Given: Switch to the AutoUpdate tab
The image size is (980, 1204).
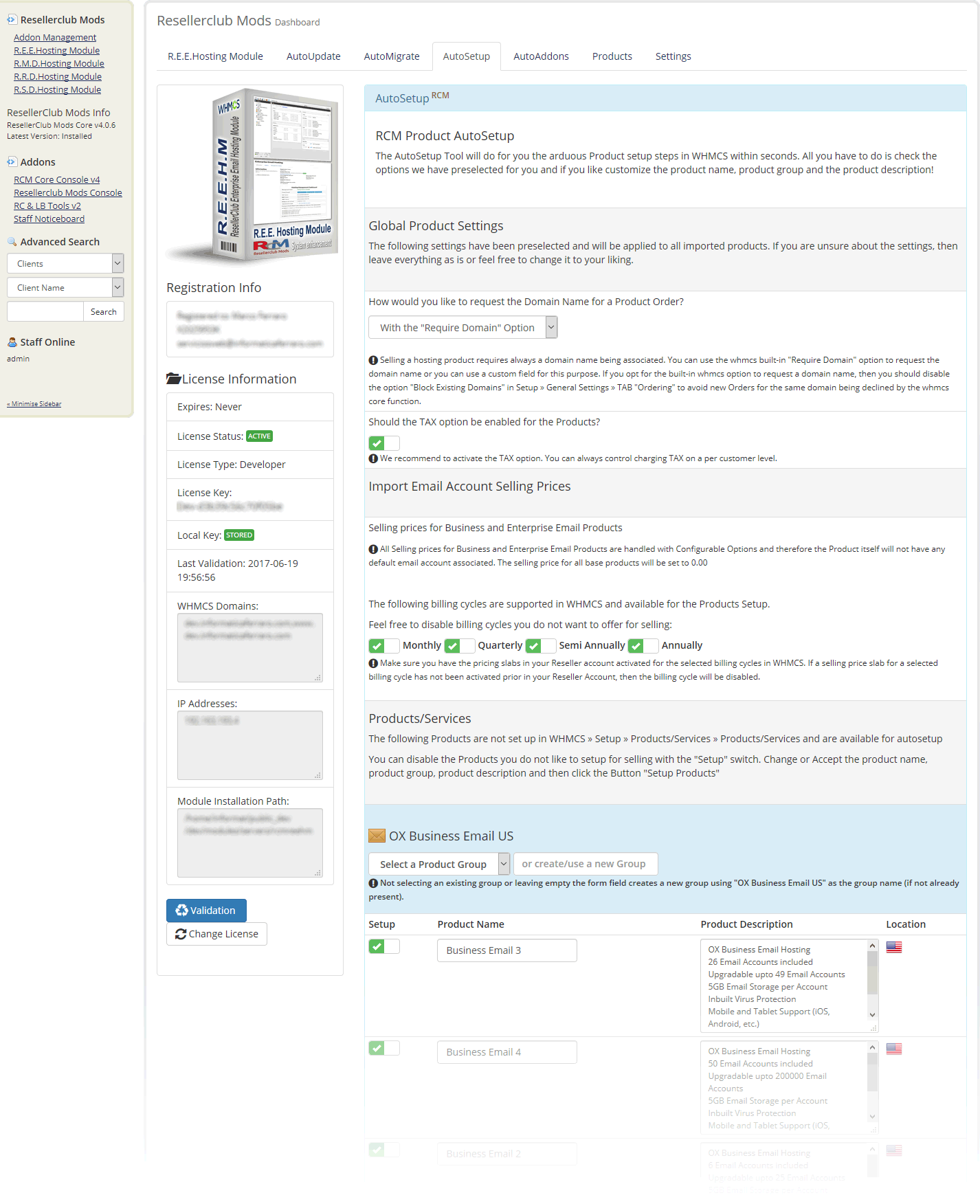Looking at the screenshot, I should point(313,56).
